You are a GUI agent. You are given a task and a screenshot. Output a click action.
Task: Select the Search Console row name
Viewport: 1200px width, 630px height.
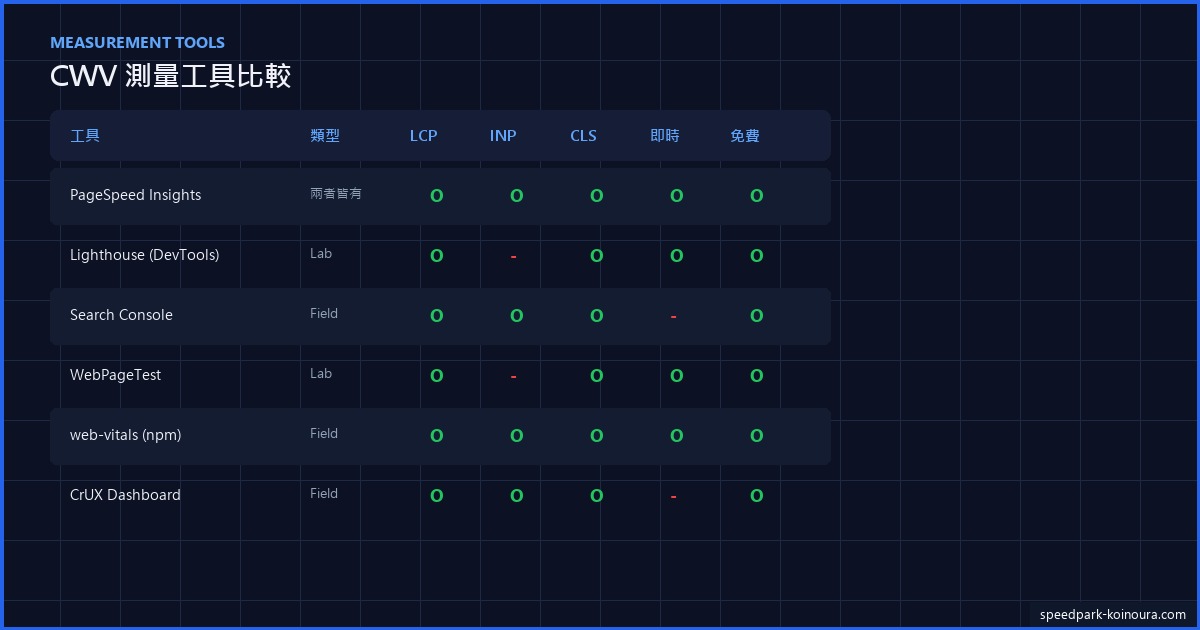tap(121, 315)
